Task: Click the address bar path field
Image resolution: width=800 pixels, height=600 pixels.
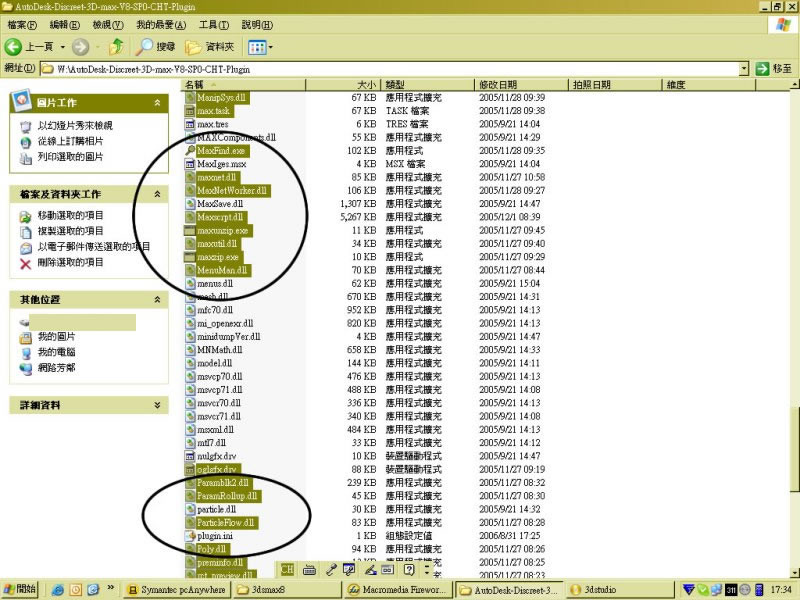Action: point(389,69)
